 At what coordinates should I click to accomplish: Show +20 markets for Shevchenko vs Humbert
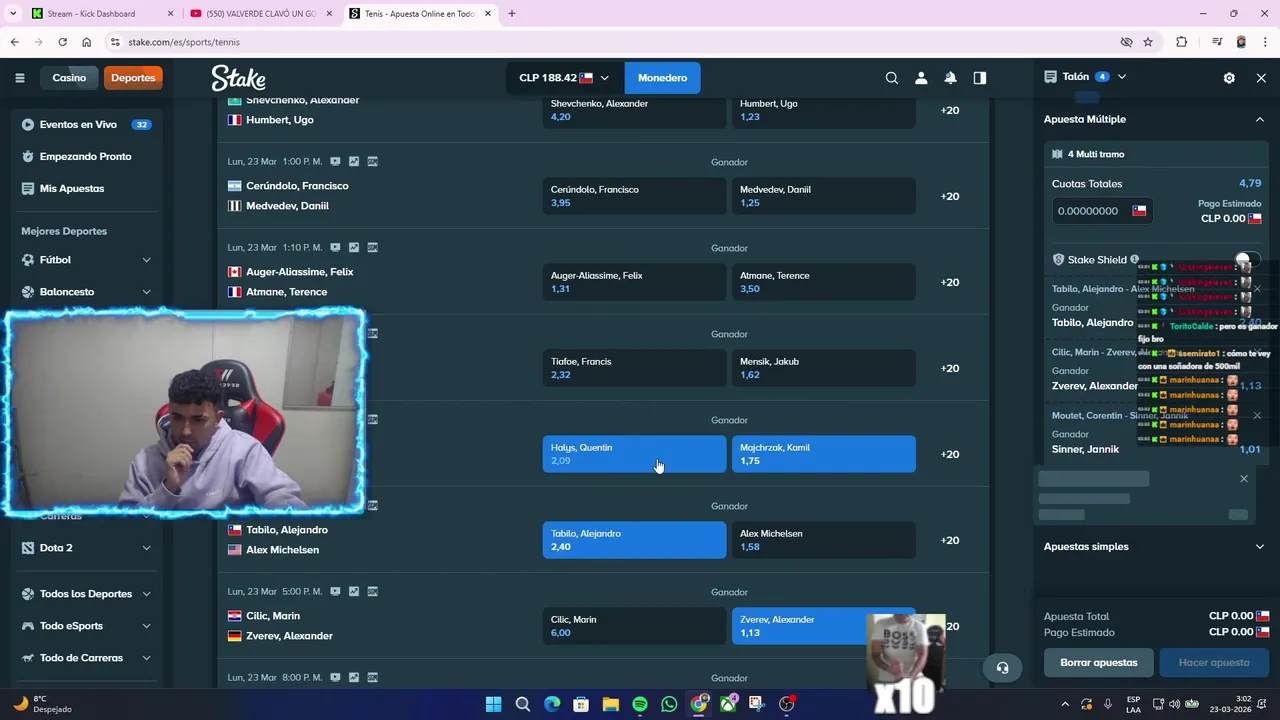click(x=950, y=110)
